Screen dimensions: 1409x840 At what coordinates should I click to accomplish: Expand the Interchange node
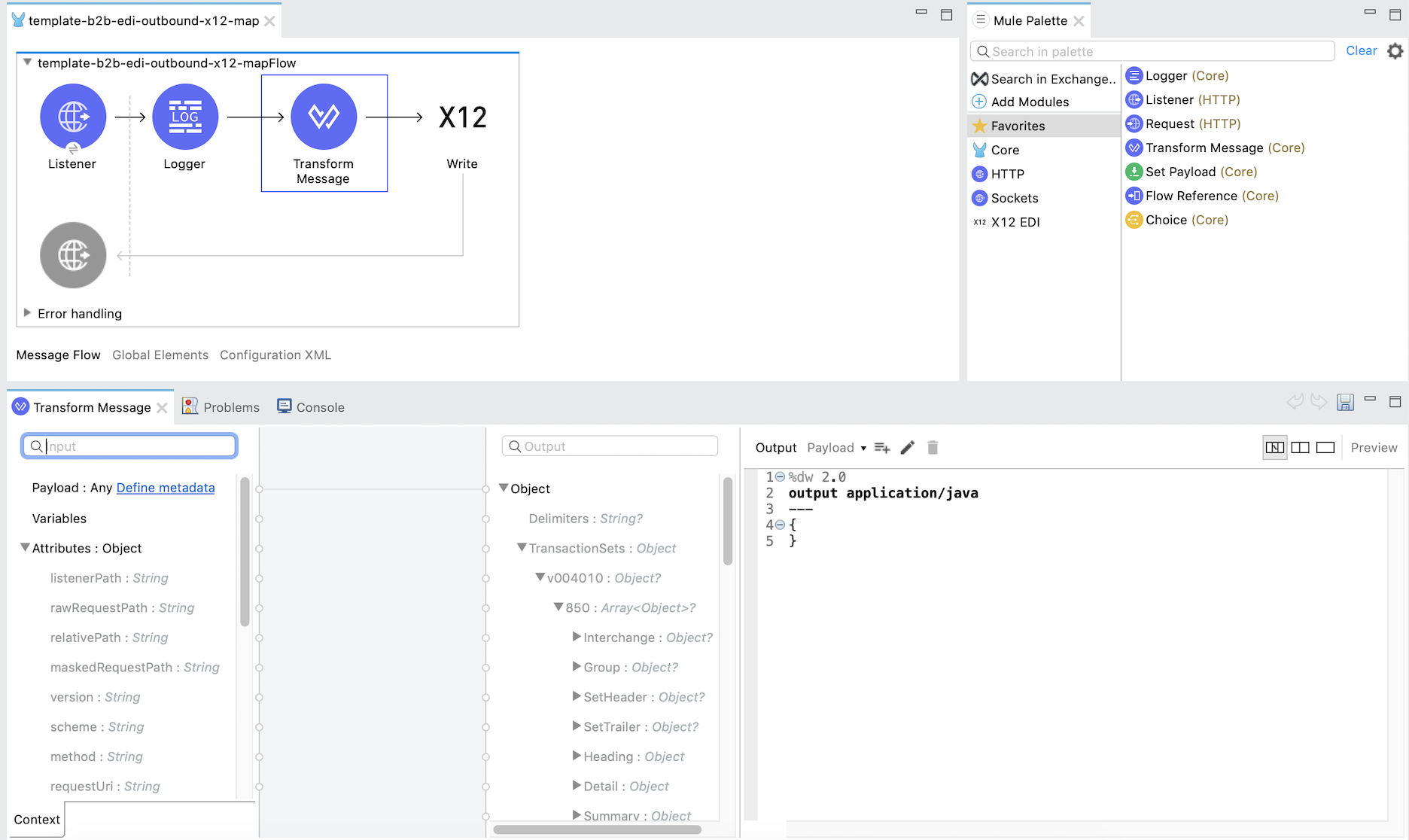(x=577, y=637)
